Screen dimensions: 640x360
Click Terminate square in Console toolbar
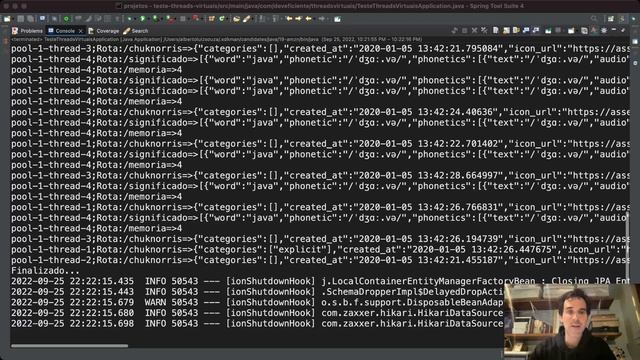[464, 30]
